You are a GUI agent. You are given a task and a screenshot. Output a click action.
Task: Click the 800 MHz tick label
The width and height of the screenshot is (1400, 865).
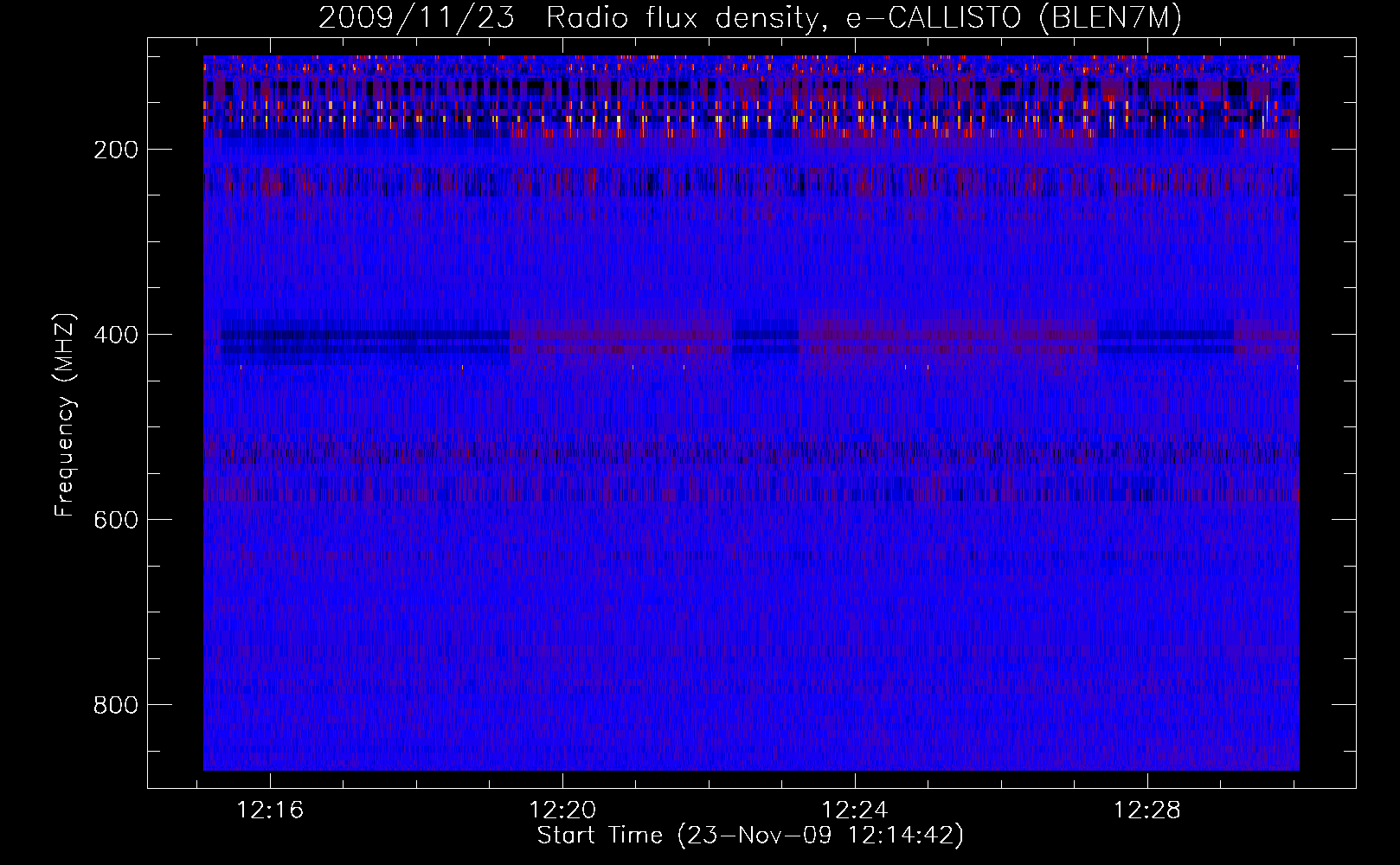116,705
